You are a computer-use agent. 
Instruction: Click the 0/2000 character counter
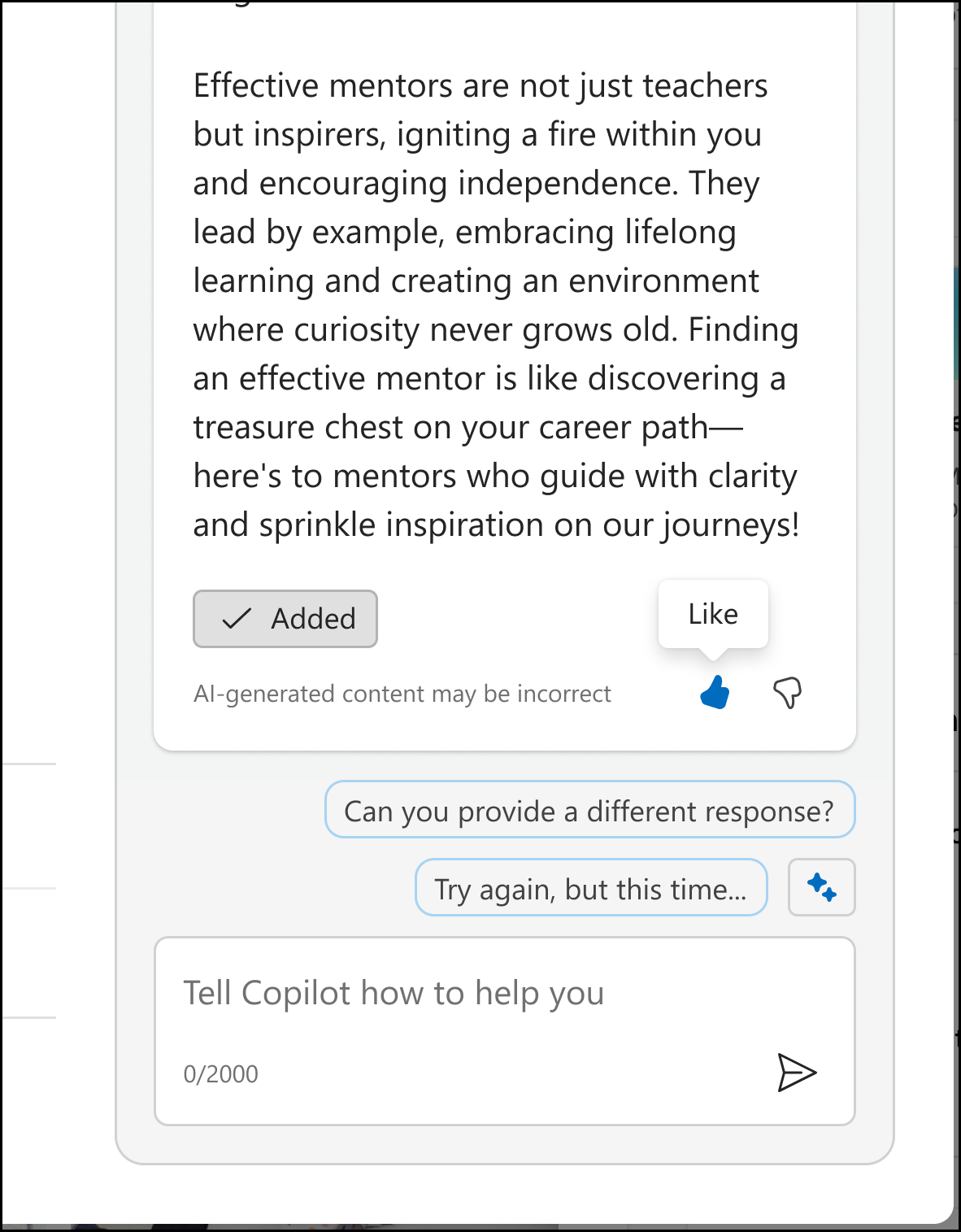point(221,1073)
